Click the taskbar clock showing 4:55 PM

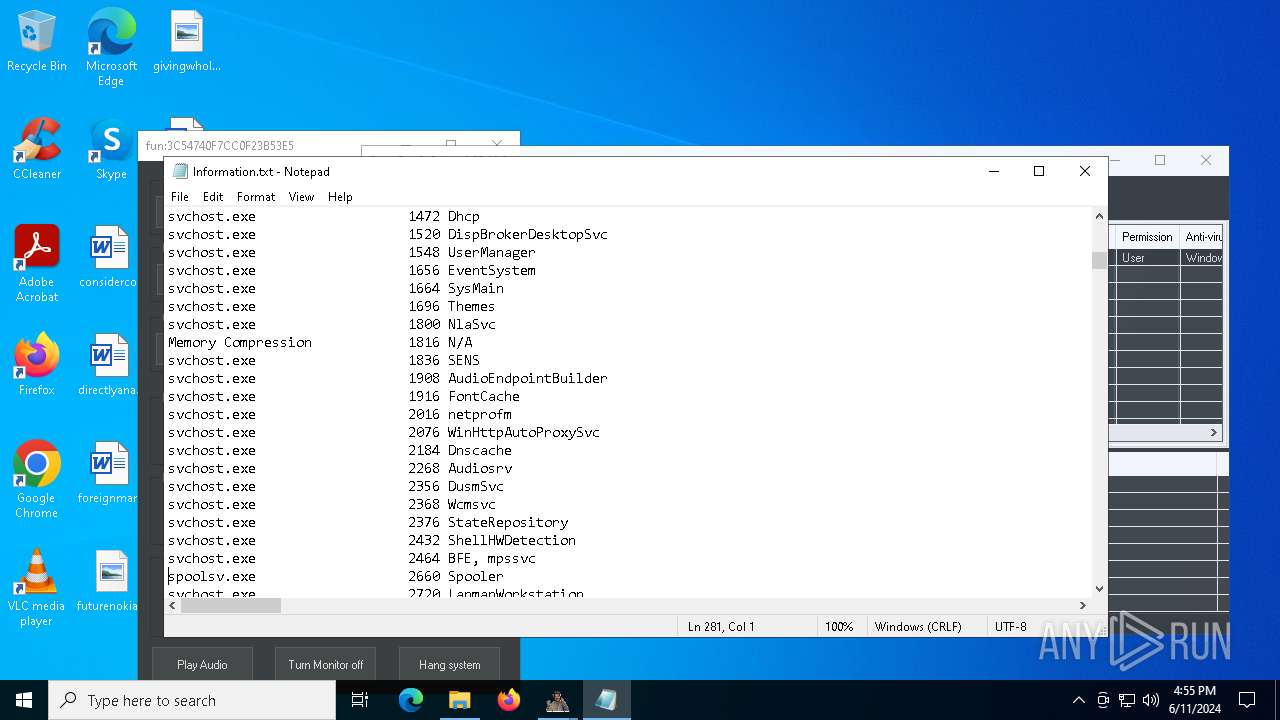point(1194,700)
